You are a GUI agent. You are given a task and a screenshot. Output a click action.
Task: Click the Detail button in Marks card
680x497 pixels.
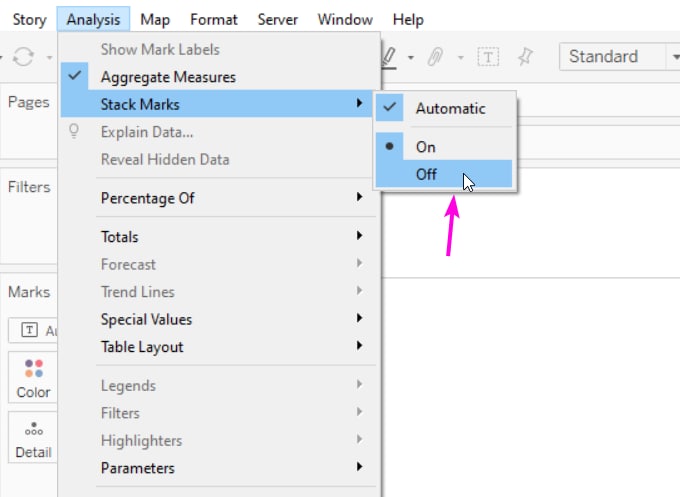click(x=33, y=438)
